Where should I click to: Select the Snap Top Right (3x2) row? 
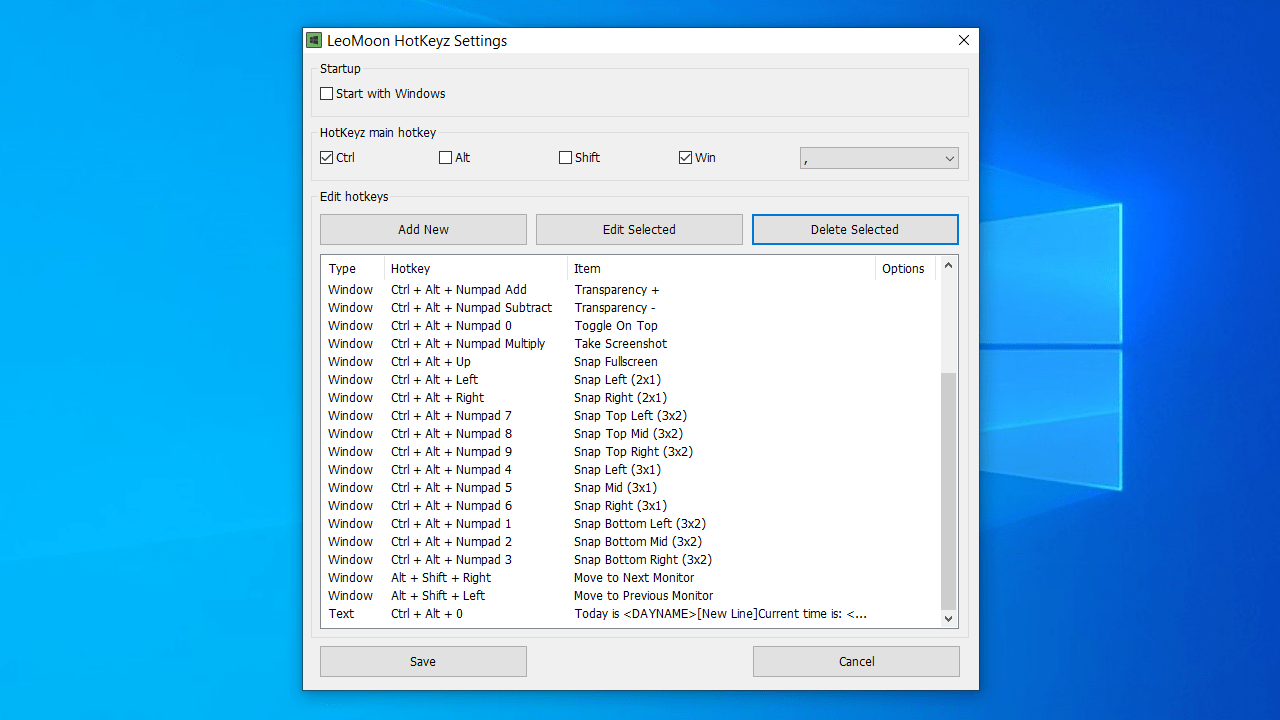[x=631, y=452]
